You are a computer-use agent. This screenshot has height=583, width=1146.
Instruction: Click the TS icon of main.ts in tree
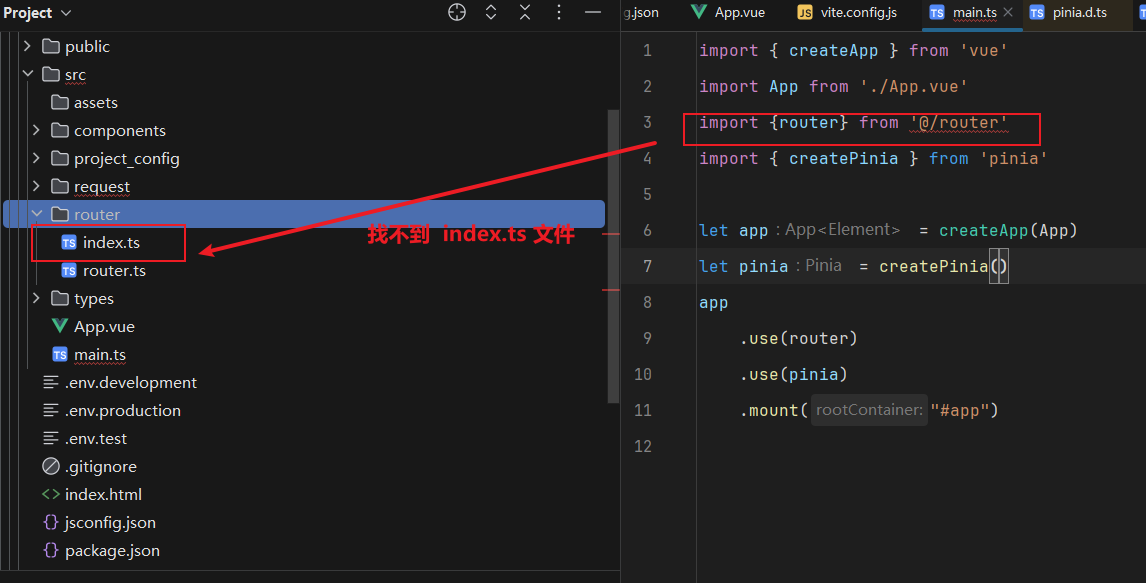pyautogui.click(x=60, y=354)
